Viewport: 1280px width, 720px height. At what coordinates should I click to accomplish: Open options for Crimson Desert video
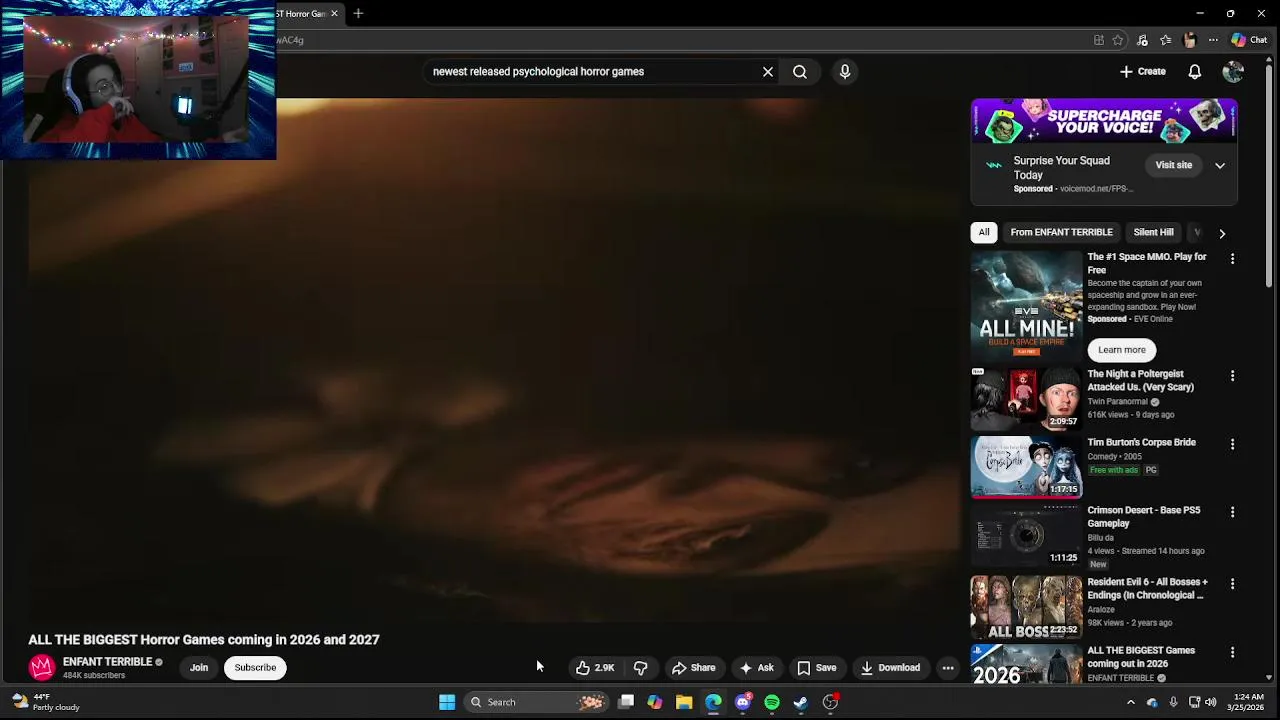(x=1232, y=512)
